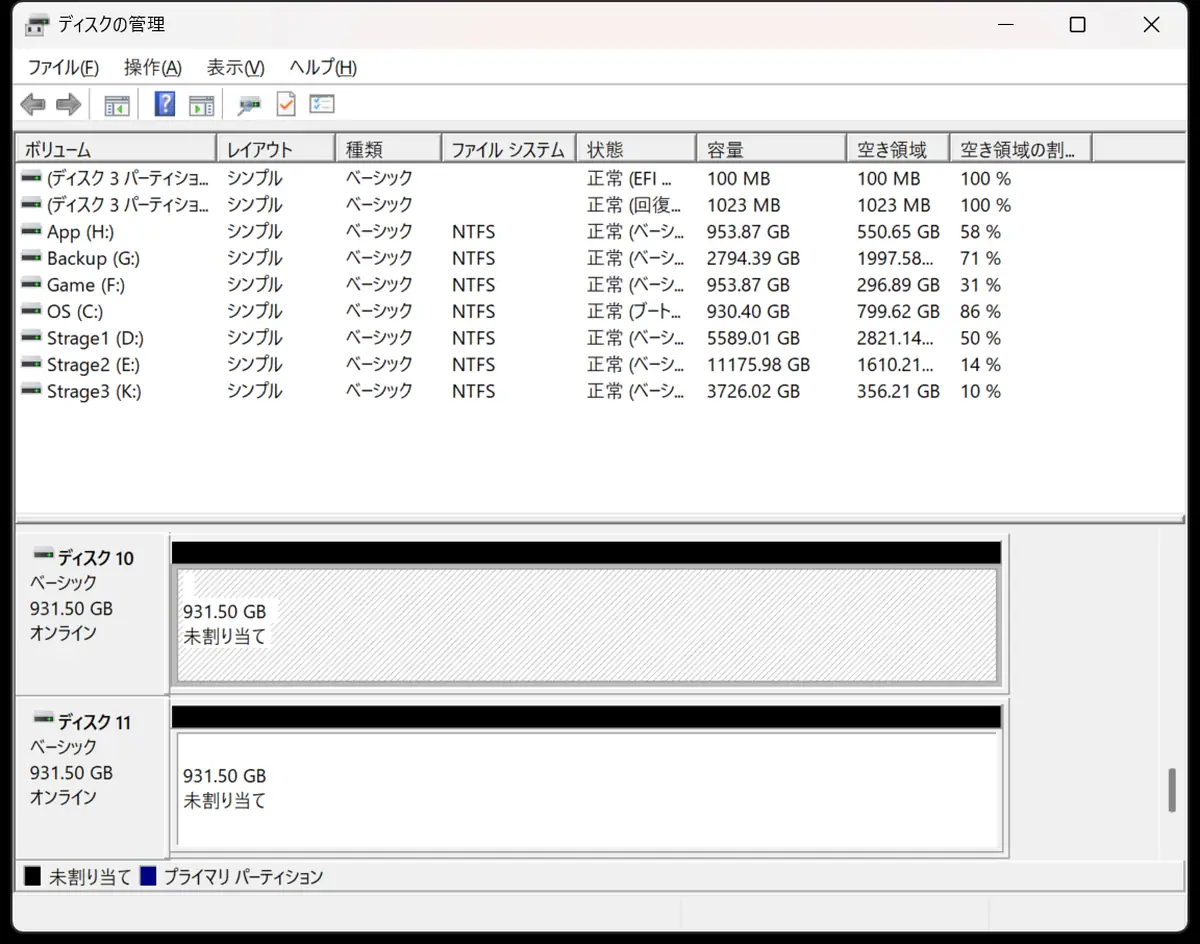Screen dimensions: 1200x944
Task: Select the ディスク 10 label panel
Action: [x=92, y=614]
